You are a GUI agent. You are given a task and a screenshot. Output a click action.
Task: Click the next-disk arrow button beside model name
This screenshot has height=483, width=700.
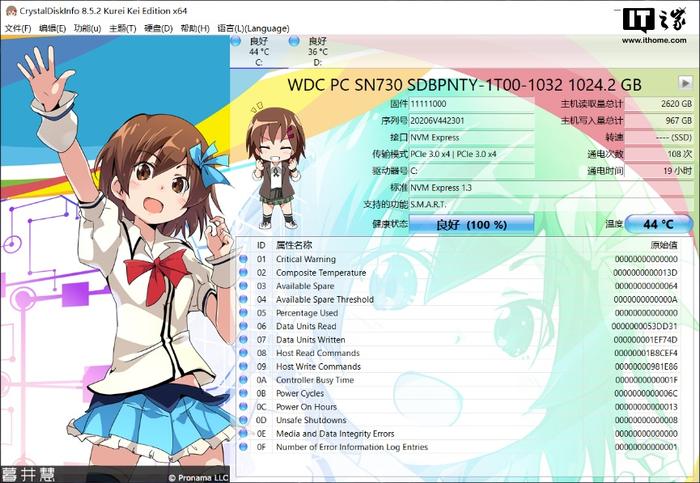685,83
